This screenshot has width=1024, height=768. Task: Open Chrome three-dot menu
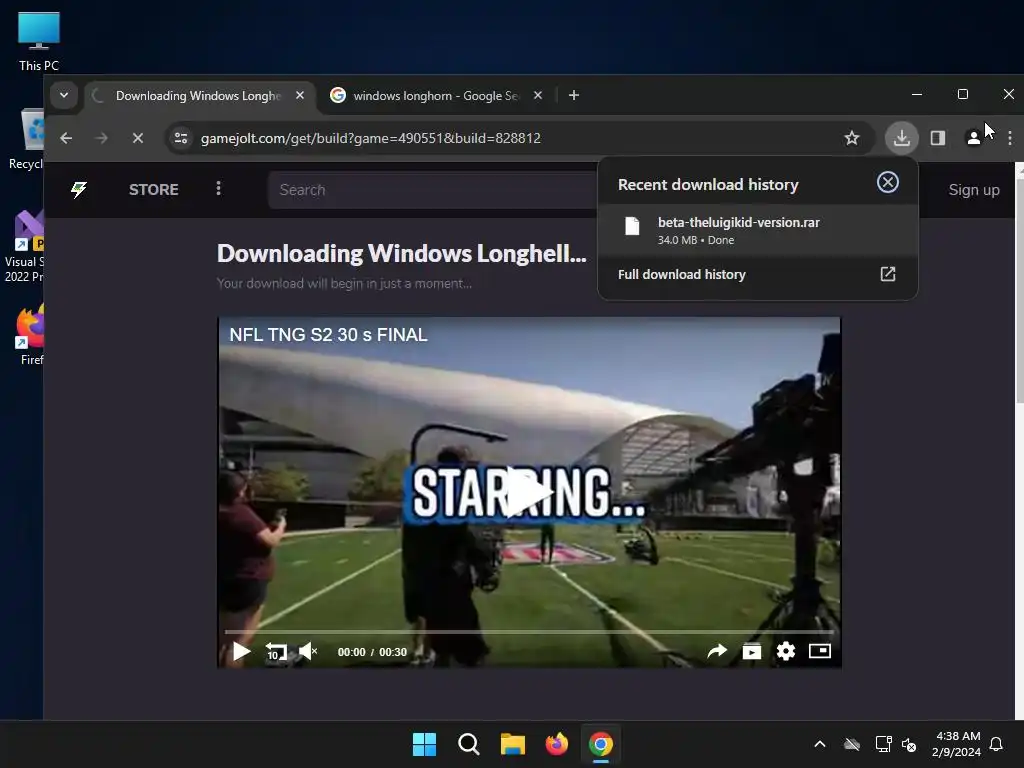click(x=1009, y=138)
